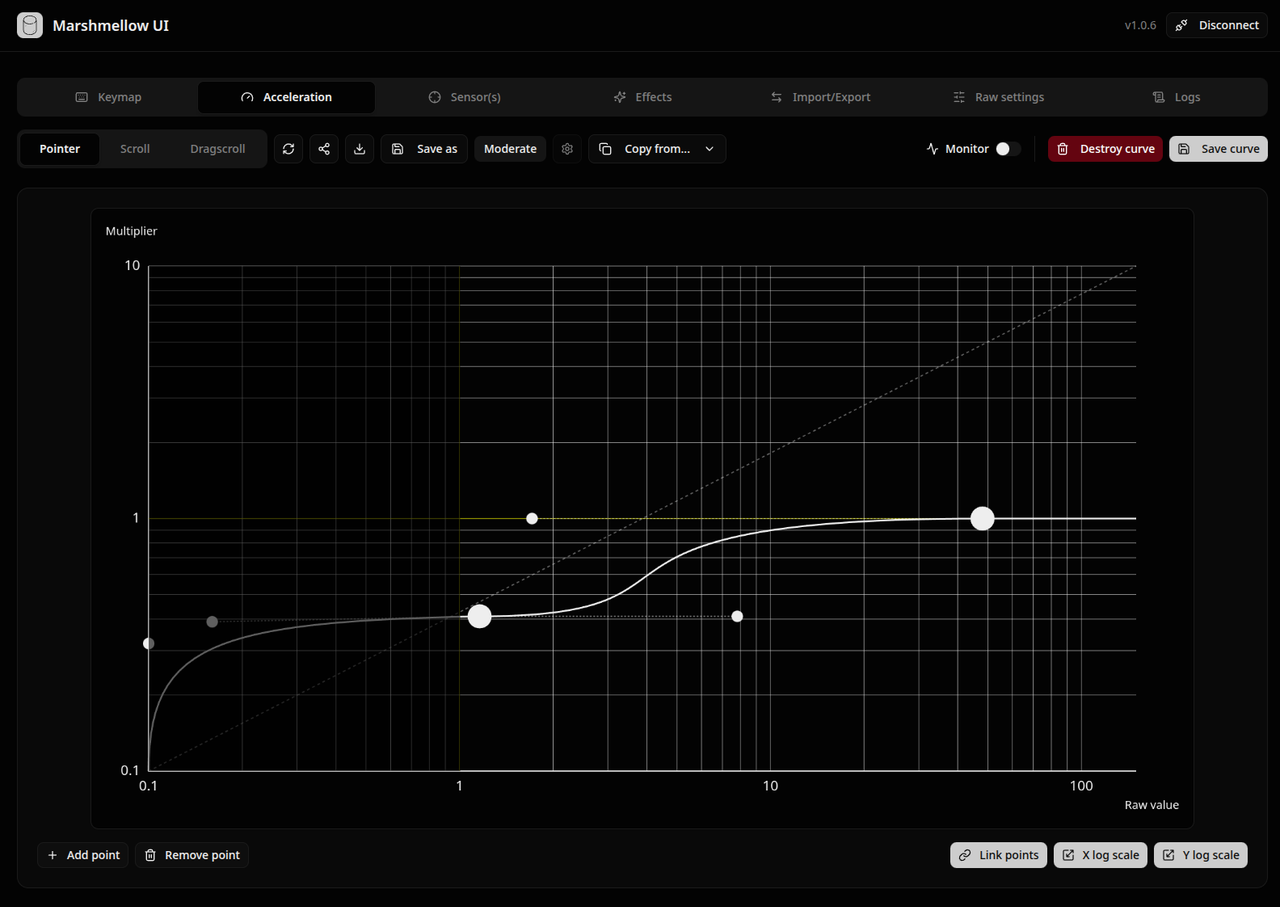The width and height of the screenshot is (1280, 907).
Task: Click the plug icon on Disconnect
Action: click(1182, 26)
